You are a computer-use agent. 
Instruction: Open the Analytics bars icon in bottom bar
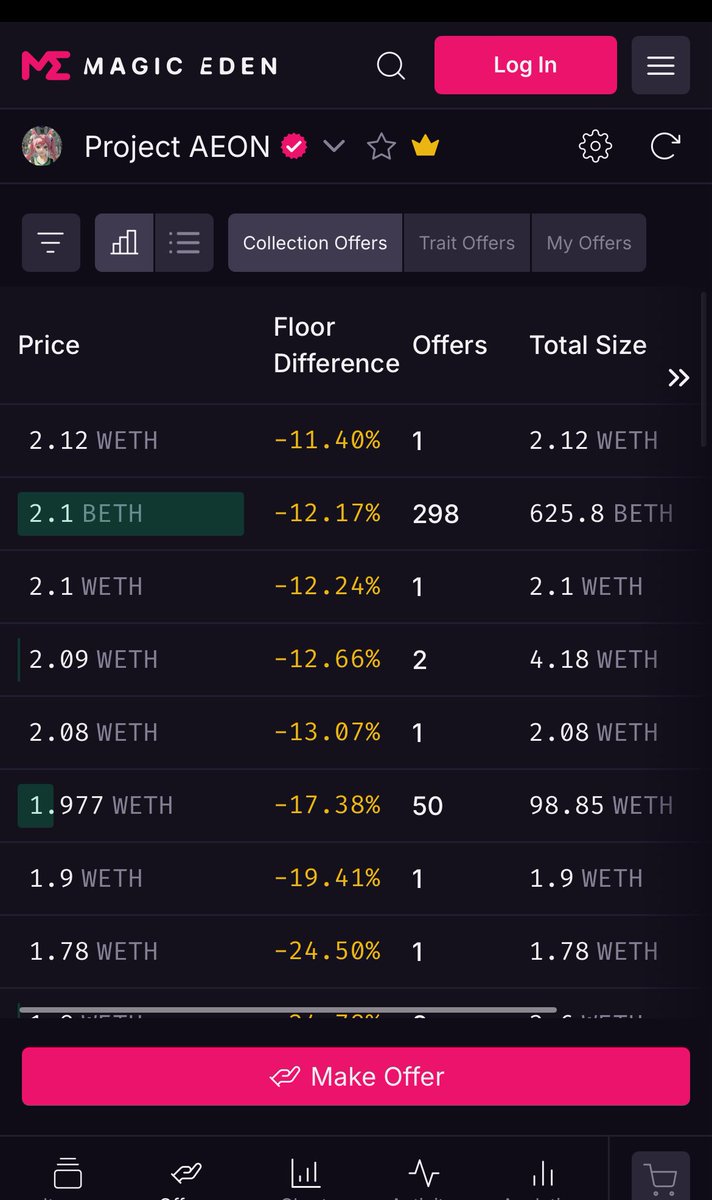[543, 1172]
